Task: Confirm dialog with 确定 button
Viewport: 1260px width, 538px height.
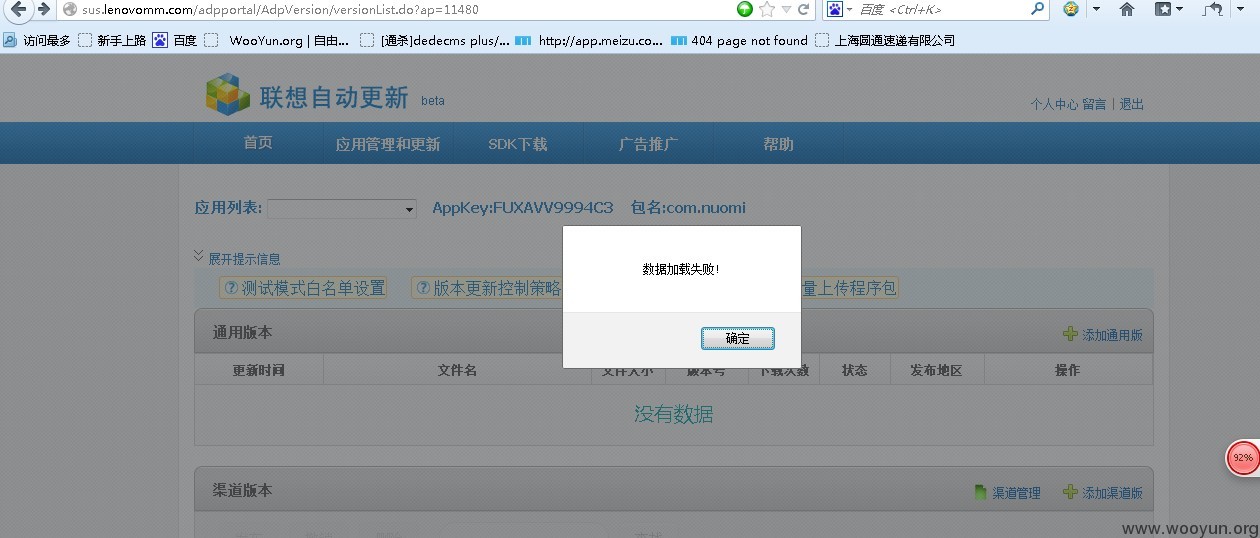Action: (738, 339)
